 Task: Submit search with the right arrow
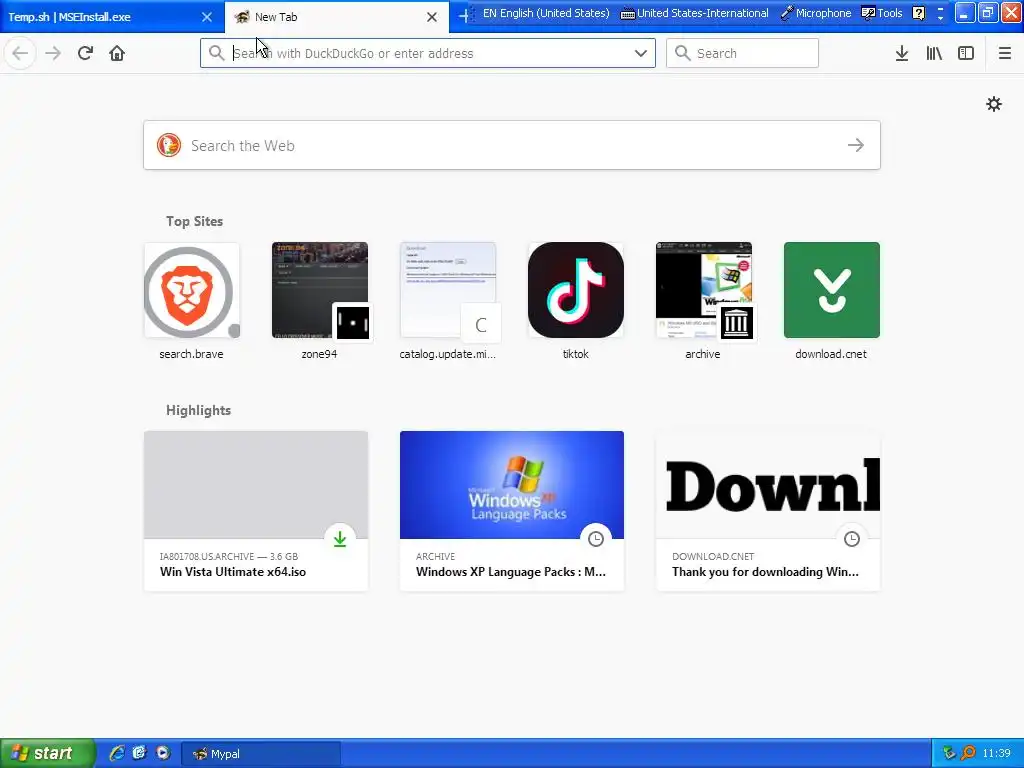(856, 145)
